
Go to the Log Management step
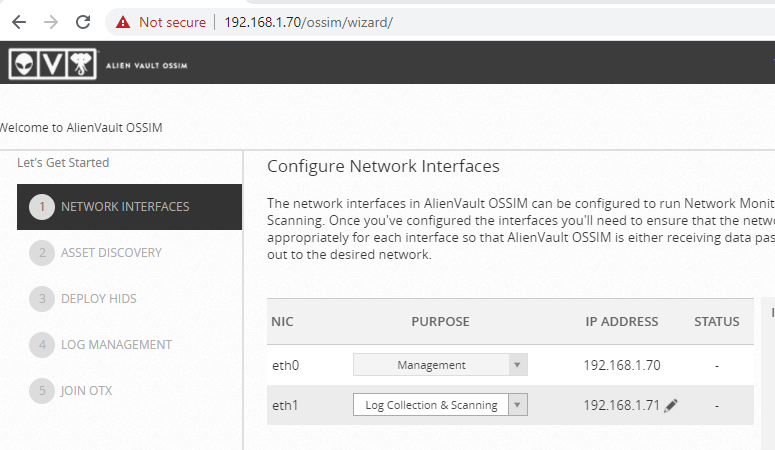tap(116, 345)
